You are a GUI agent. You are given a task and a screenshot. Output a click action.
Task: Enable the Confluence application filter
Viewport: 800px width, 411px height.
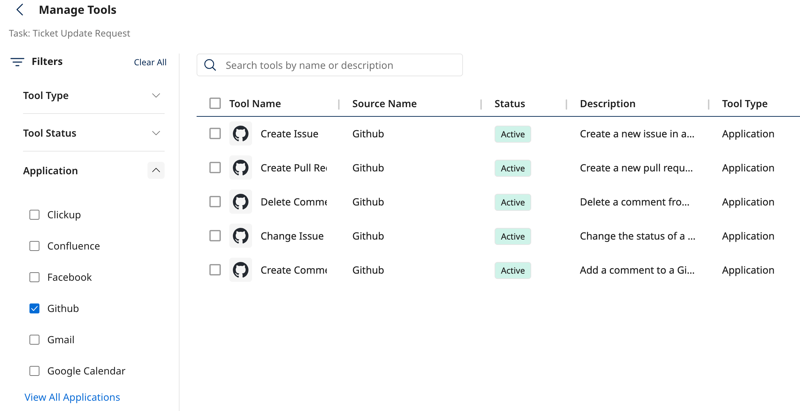(34, 246)
